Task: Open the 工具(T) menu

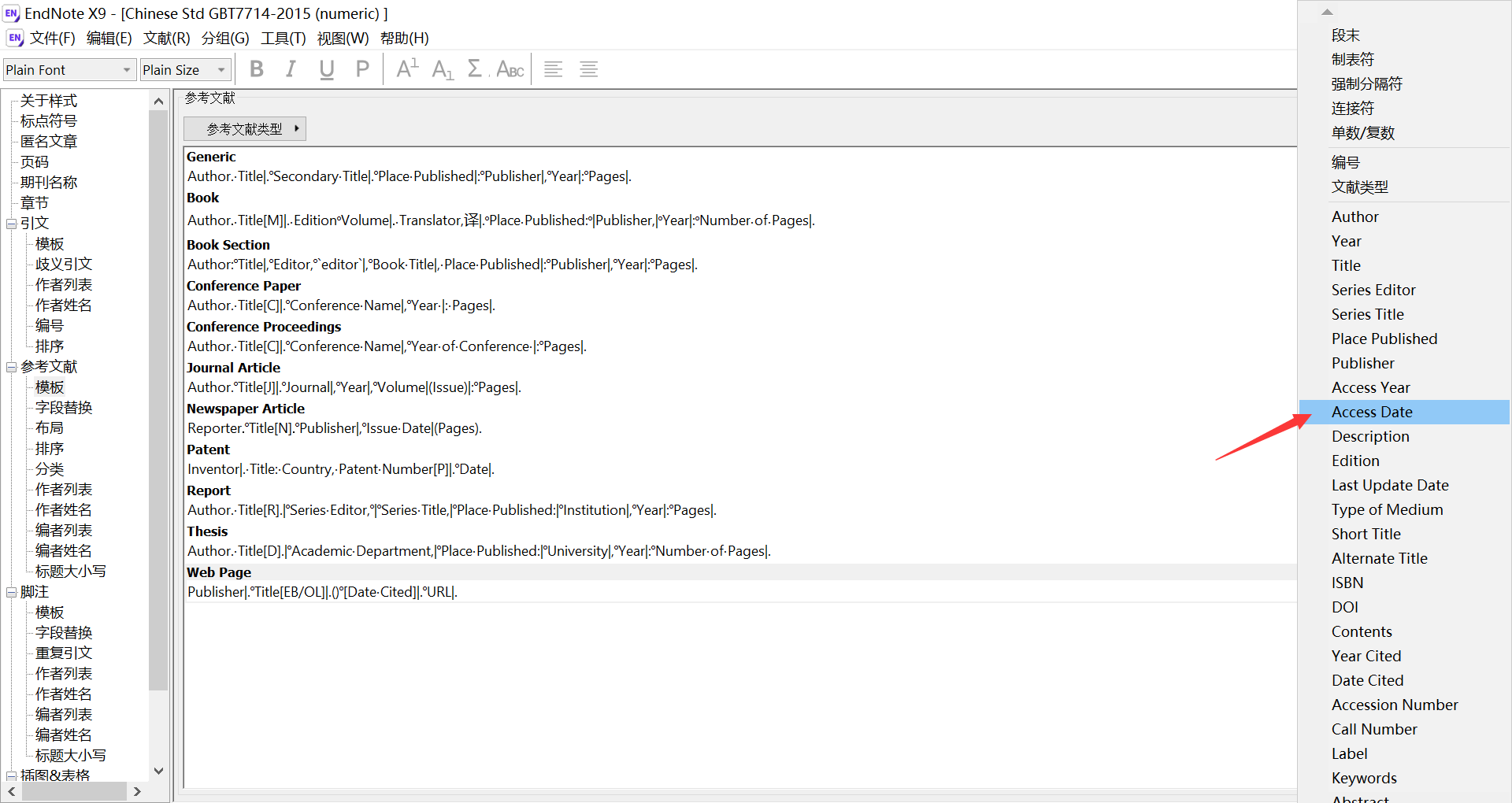Action: click(x=283, y=38)
